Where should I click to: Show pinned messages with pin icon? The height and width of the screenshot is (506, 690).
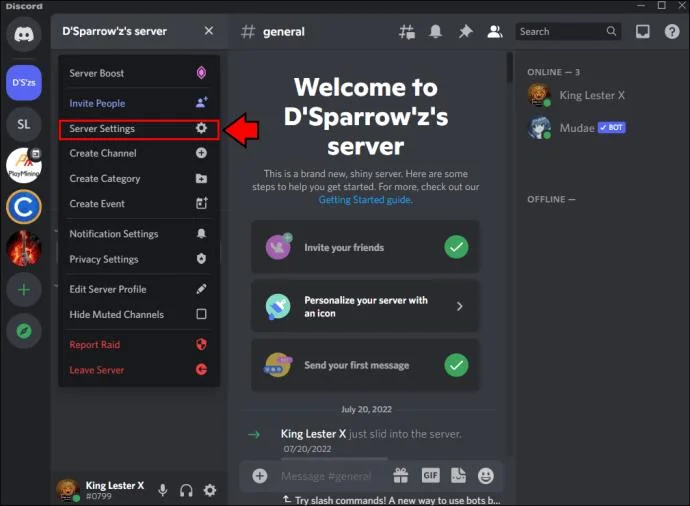pos(465,32)
